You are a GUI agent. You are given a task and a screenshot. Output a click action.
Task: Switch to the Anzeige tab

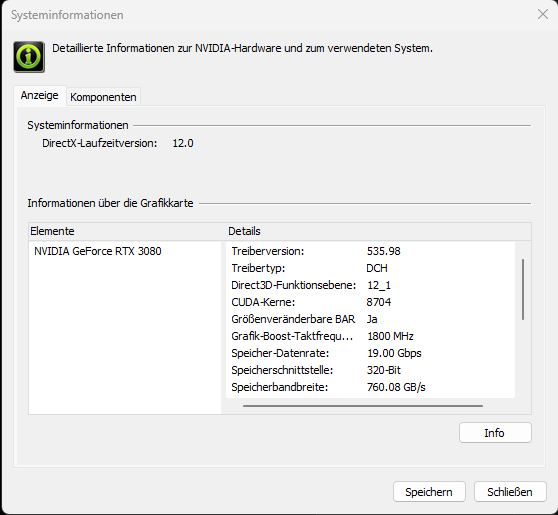[40, 95]
